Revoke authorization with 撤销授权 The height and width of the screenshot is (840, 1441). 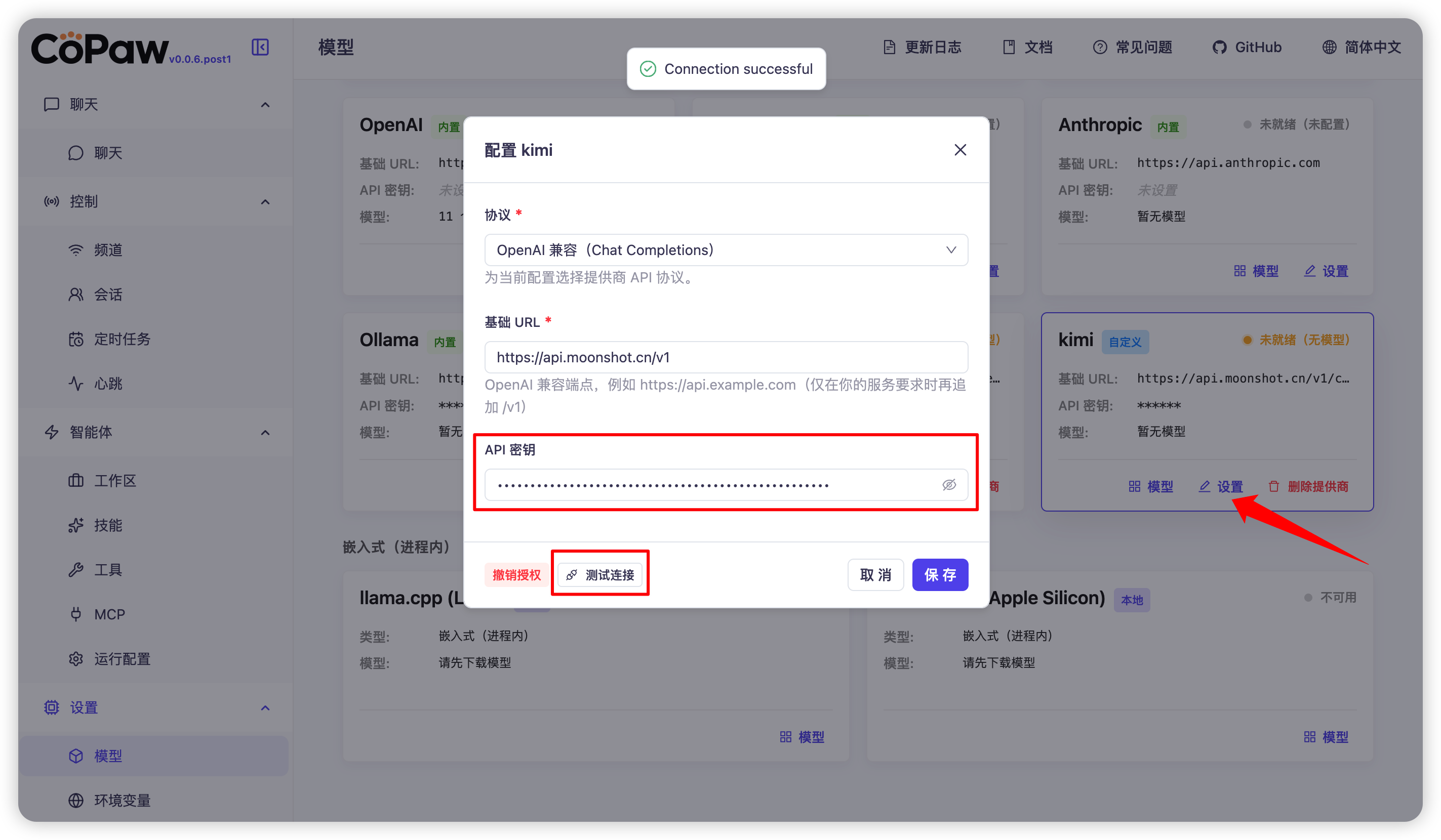(516, 574)
